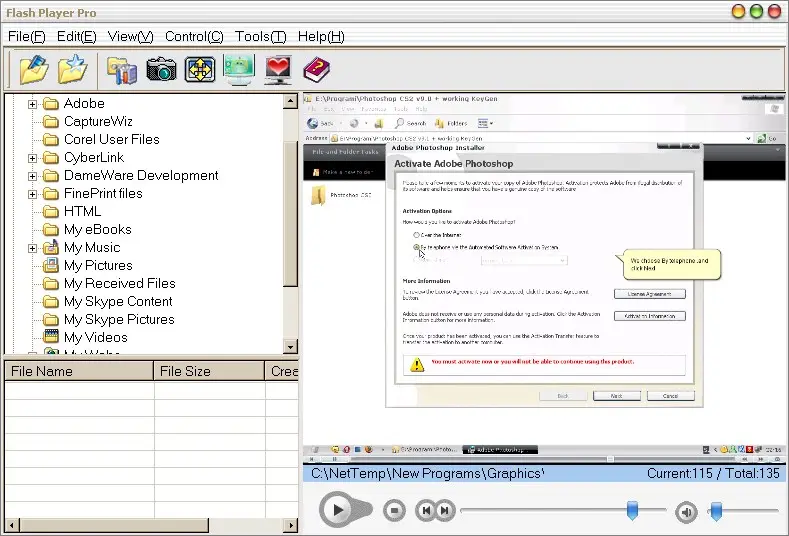Select 'Over the Internet' radio in video

point(416,235)
